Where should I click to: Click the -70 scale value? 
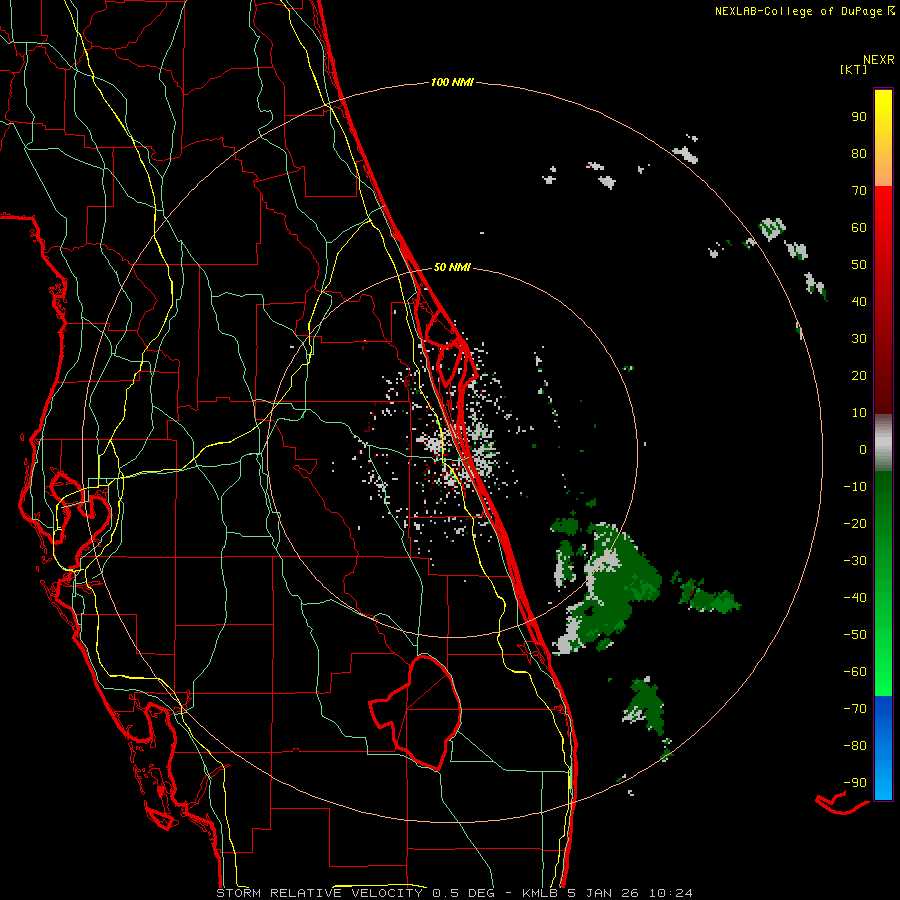[855, 709]
